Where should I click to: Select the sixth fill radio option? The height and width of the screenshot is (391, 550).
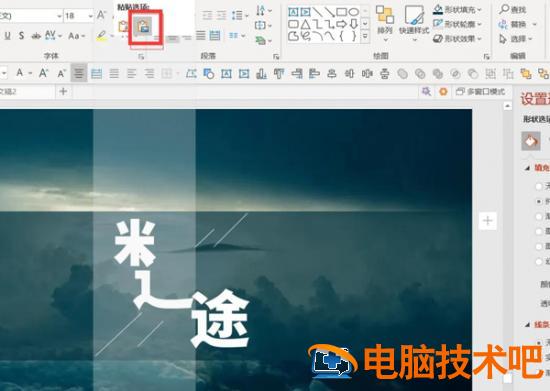539,262
